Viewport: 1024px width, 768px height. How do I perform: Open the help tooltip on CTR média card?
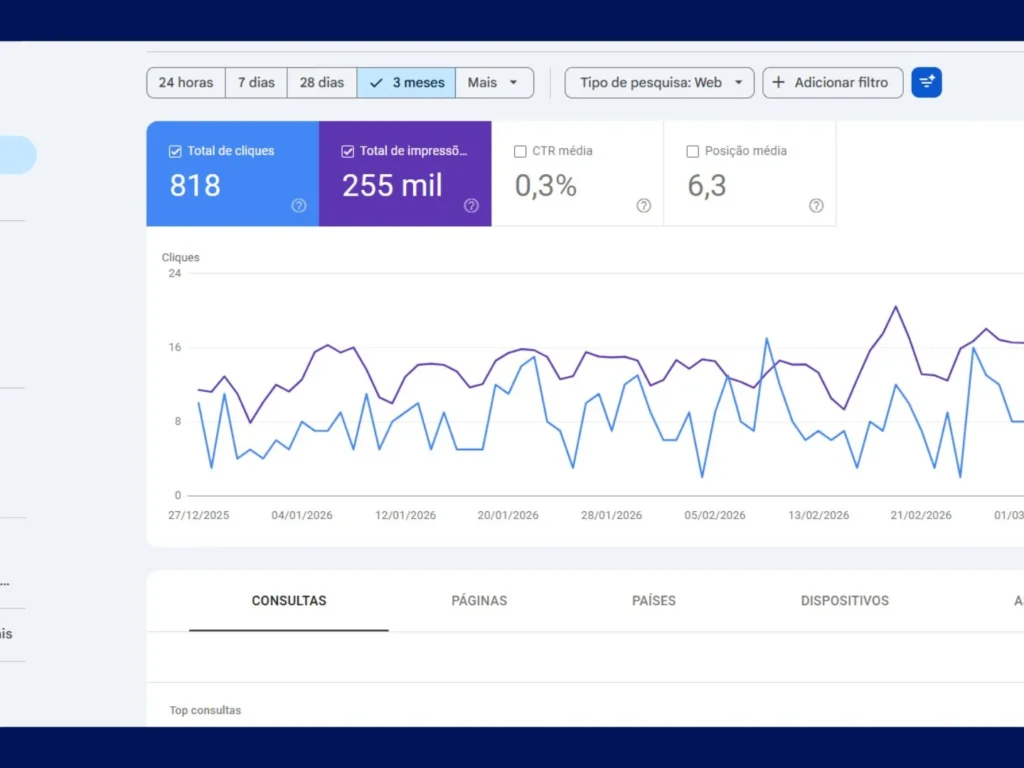pos(643,206)
